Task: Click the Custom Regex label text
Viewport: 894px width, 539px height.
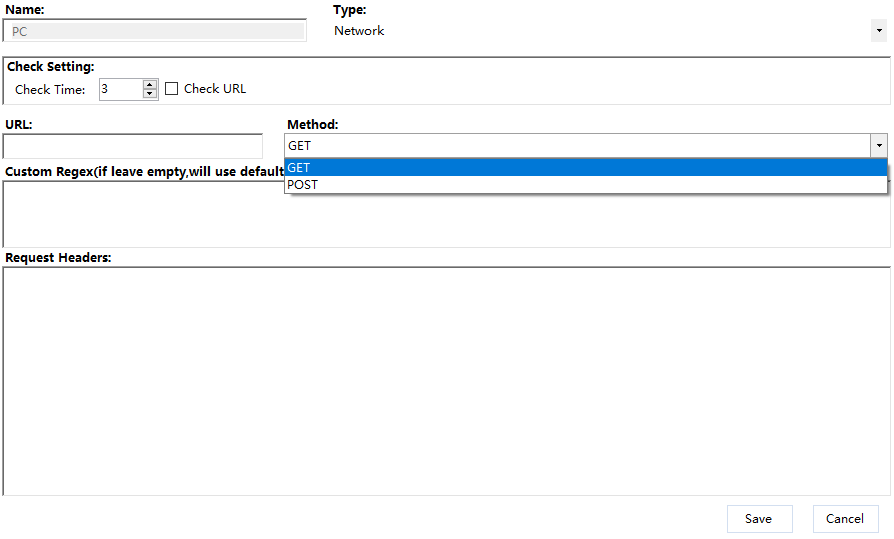Action: [x=140, y=172]
